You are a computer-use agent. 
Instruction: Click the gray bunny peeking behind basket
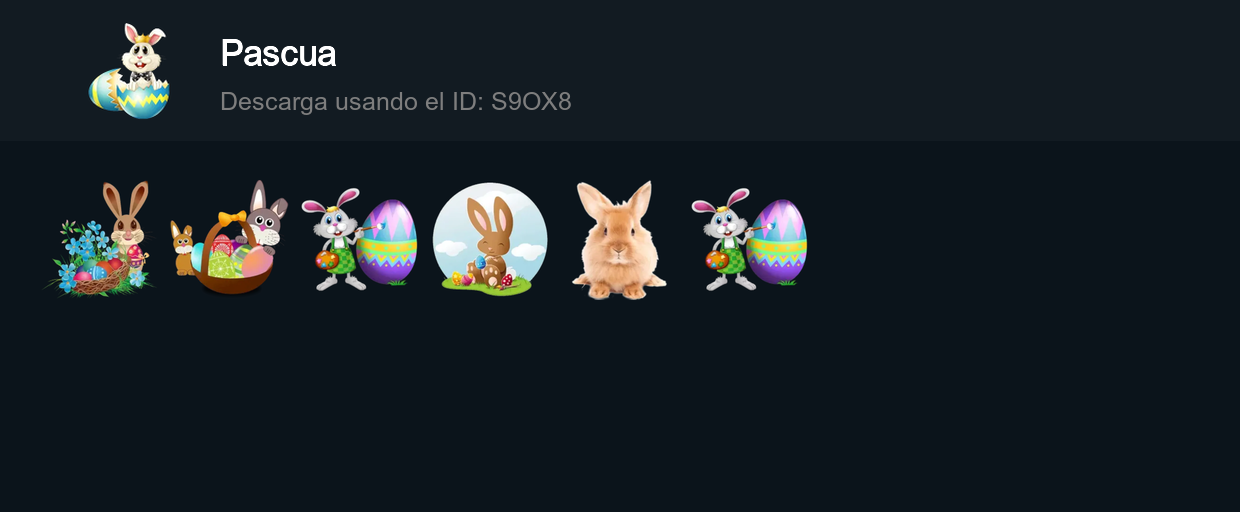pyautogui.click(x=265, y=214)
